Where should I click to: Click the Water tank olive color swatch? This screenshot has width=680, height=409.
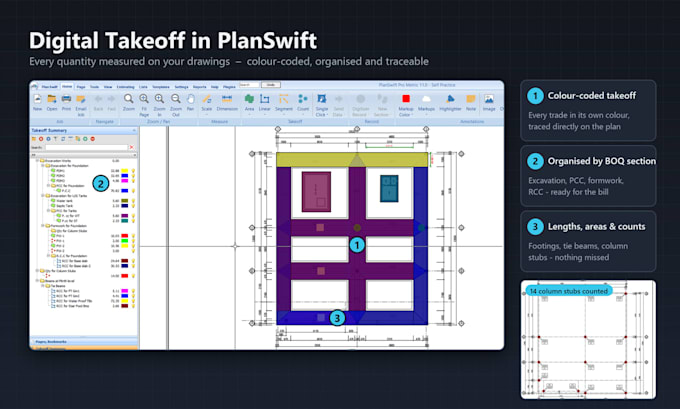coord(124,201)
